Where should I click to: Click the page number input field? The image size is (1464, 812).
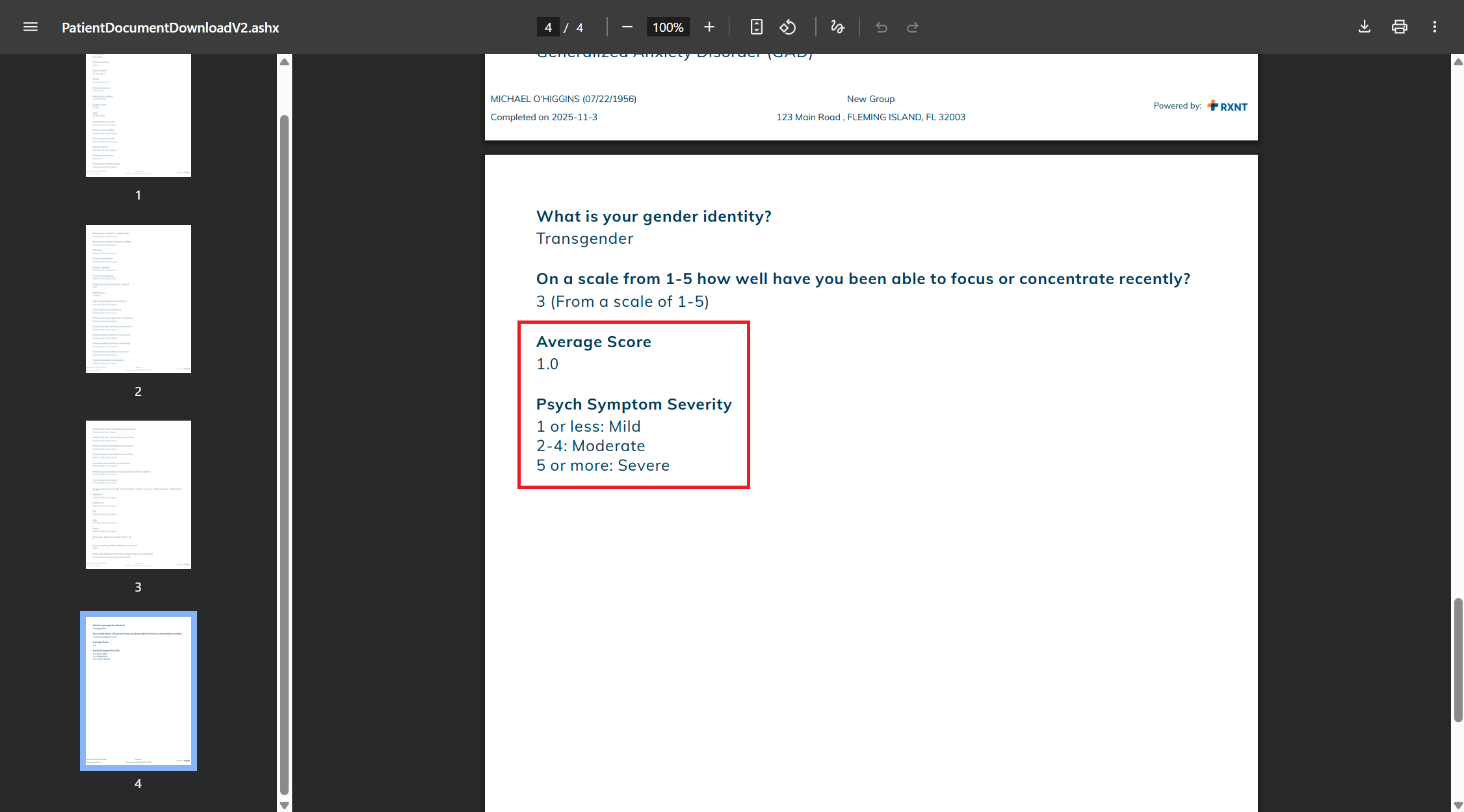click(x=548, y=27)
